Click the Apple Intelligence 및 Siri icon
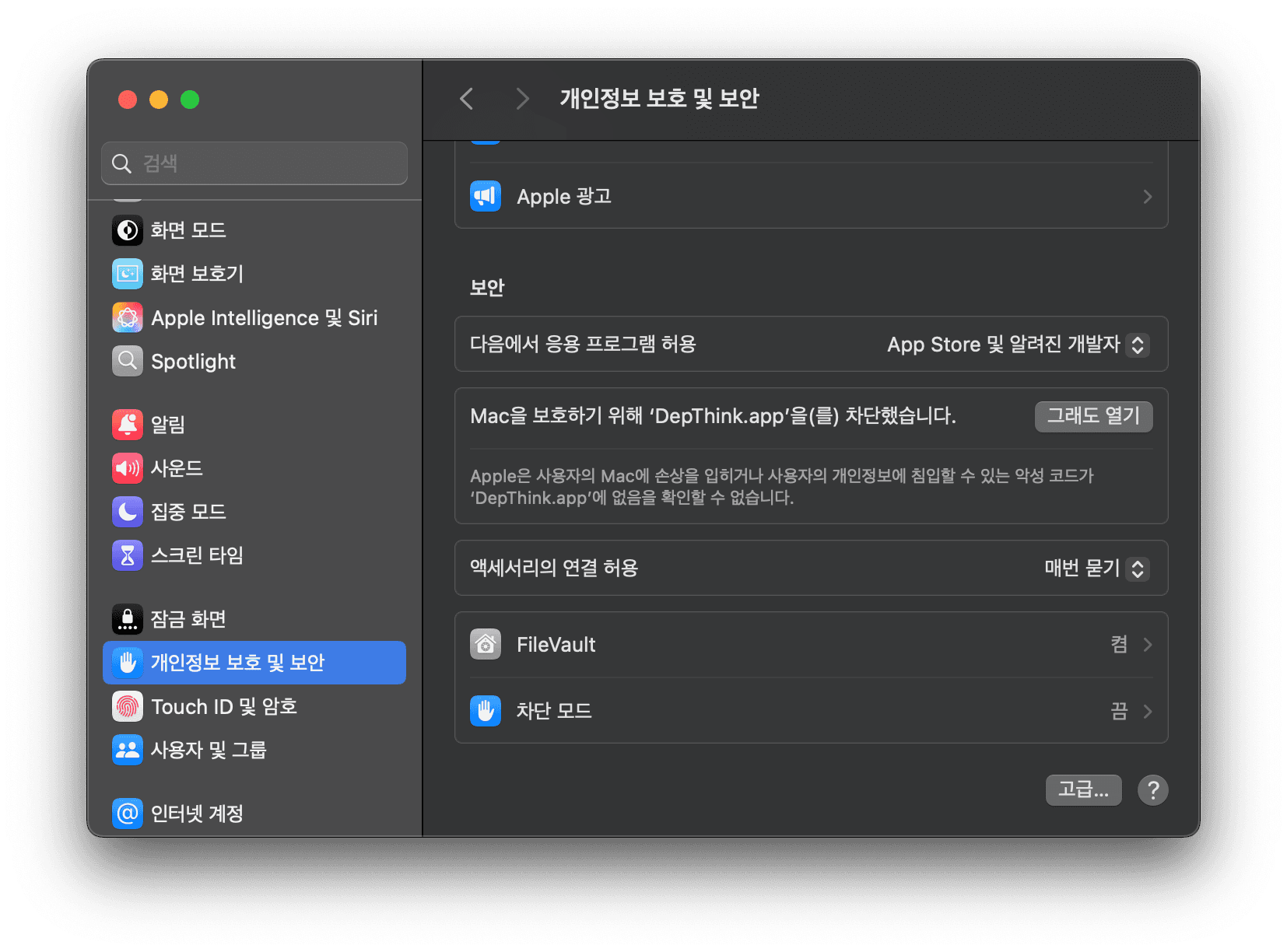The width and height of the screenshot is (1287, 952). point(128,317)
